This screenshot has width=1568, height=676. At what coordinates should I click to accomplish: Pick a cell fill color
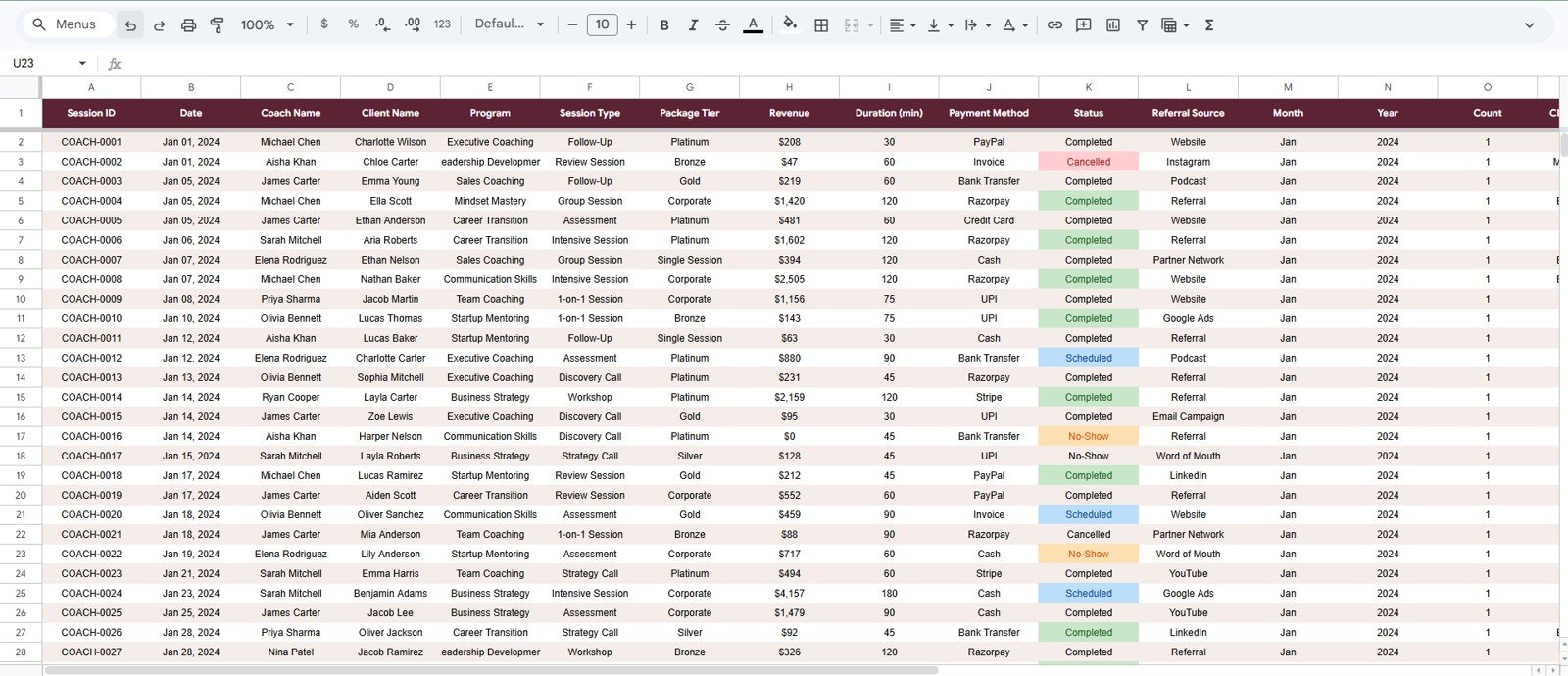tap(789, 24)
